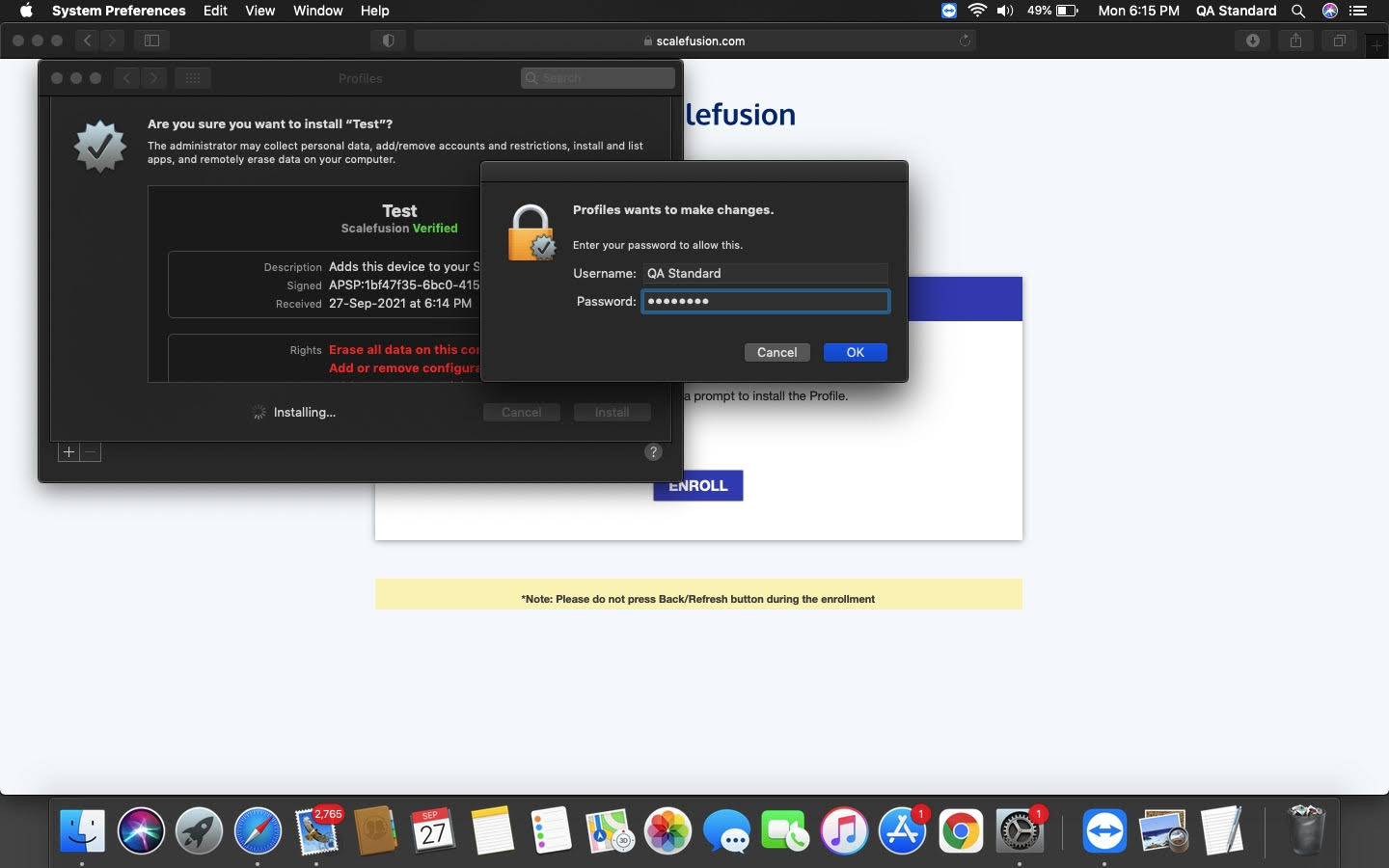Click Safari forward button
1389x868 pixels.
coord(113,41)
